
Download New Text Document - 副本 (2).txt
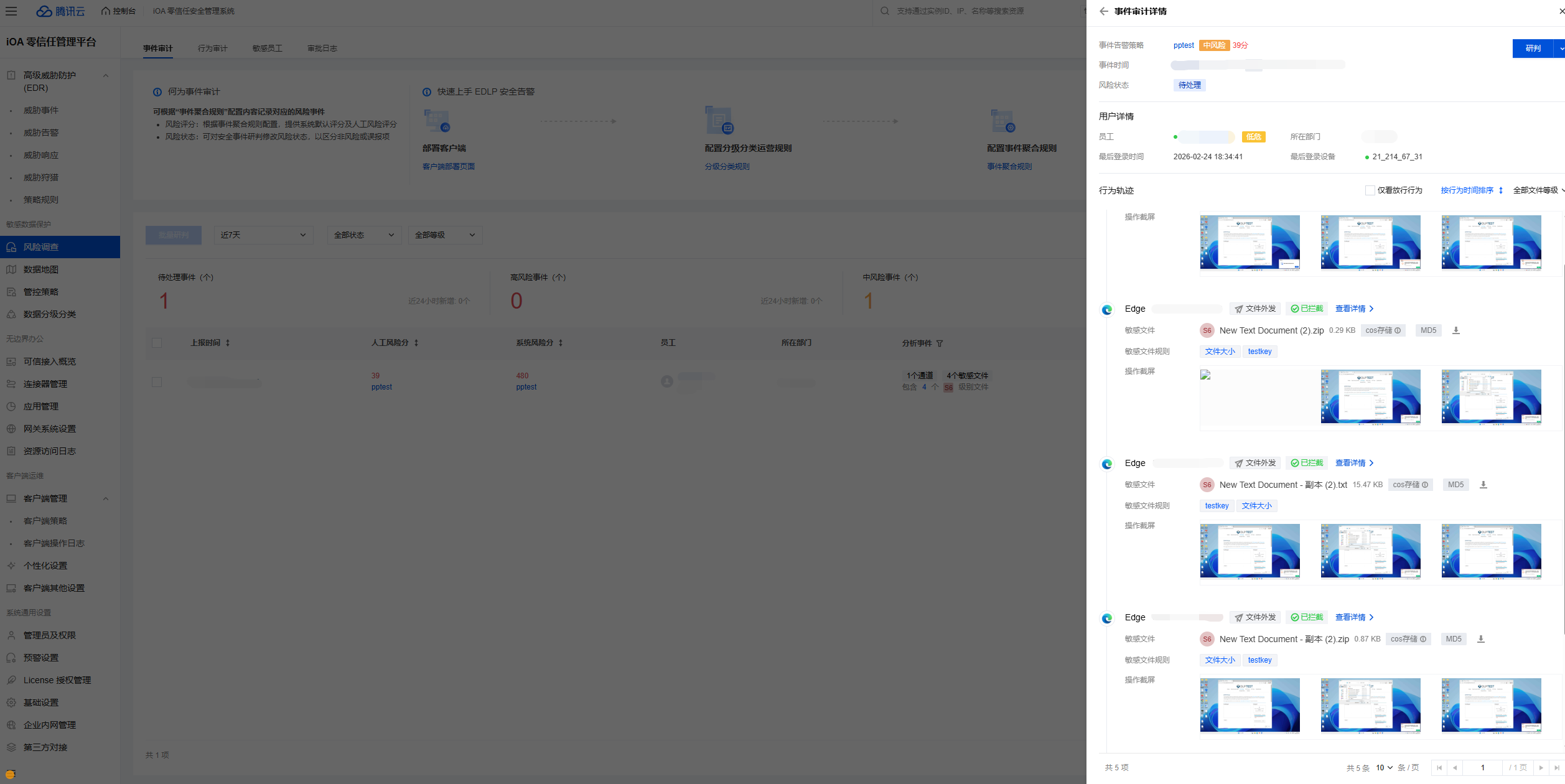point(1483,485)
